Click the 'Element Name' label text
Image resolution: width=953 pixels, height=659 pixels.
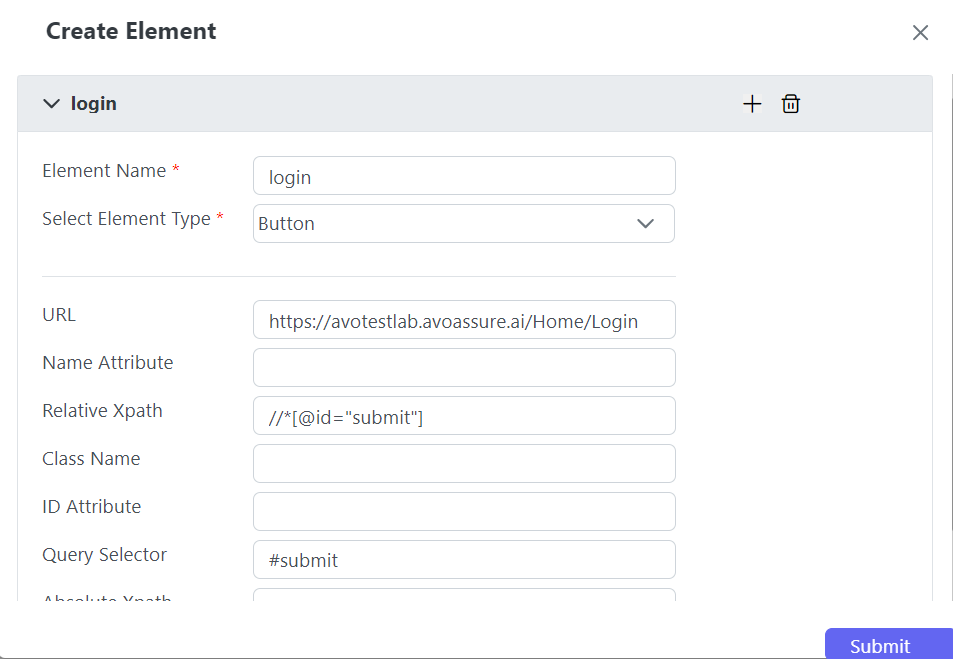click(104, 171)
